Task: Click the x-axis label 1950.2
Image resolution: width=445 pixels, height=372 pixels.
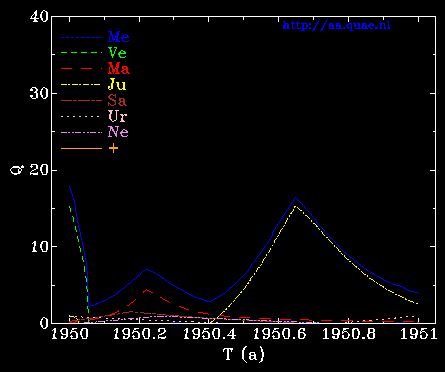Action: click(140, 334)
